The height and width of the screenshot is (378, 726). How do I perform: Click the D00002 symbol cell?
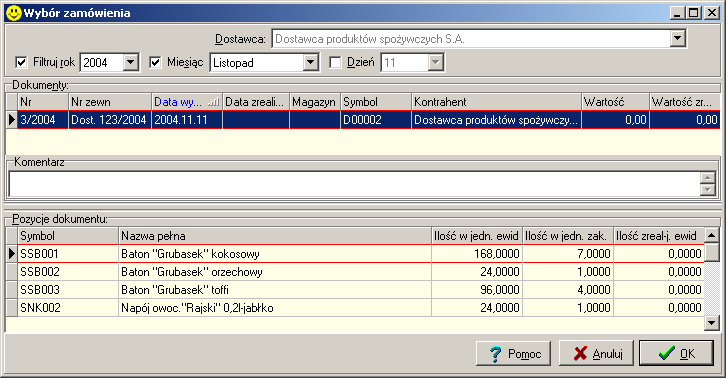click(x=376, y=120)
